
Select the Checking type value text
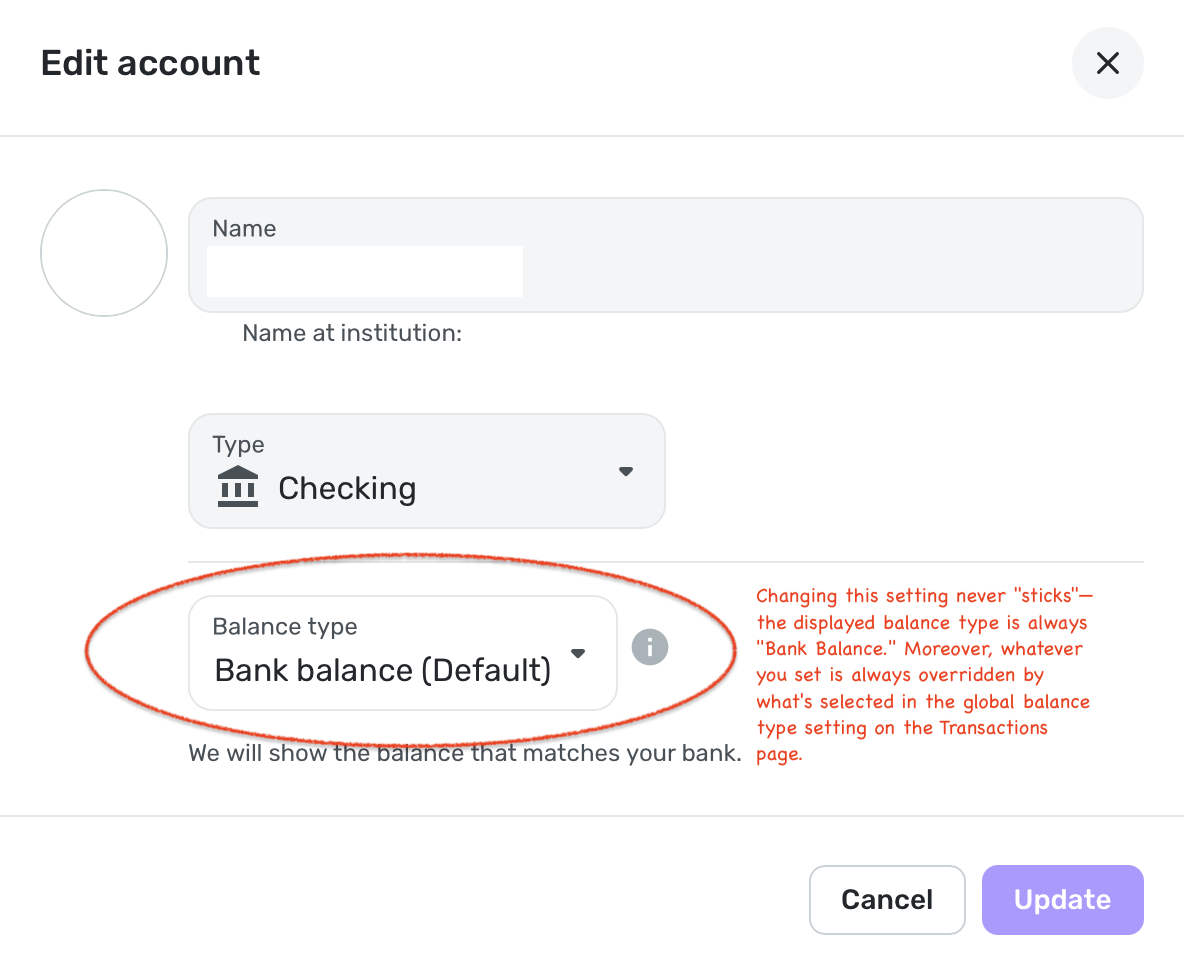click(347, 488)
